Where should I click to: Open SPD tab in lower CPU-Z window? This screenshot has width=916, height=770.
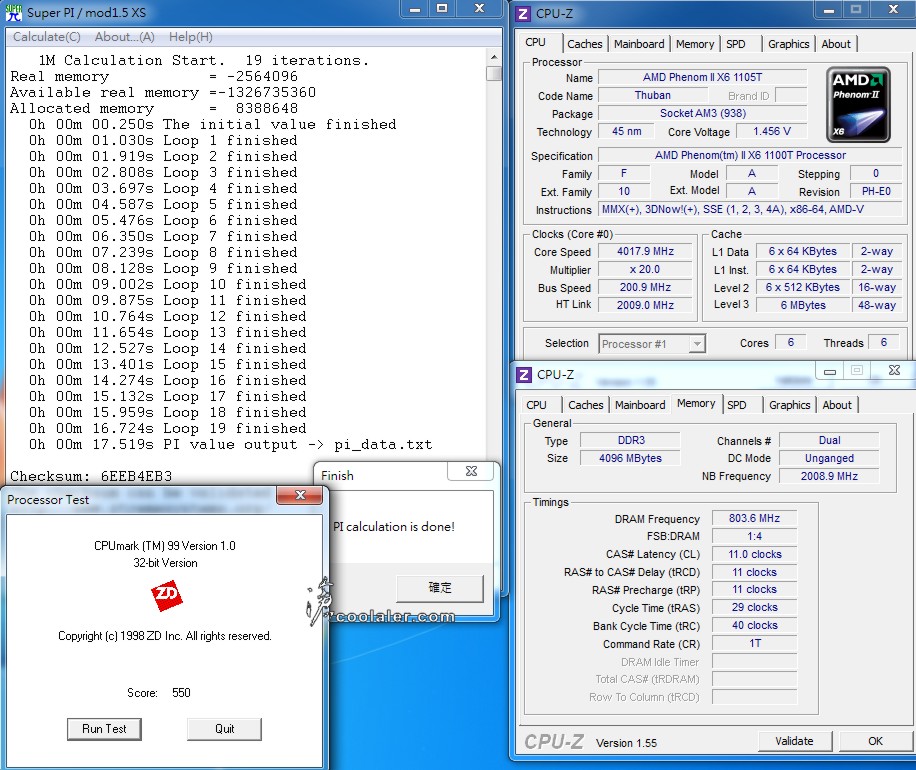[x=737, y=405]
